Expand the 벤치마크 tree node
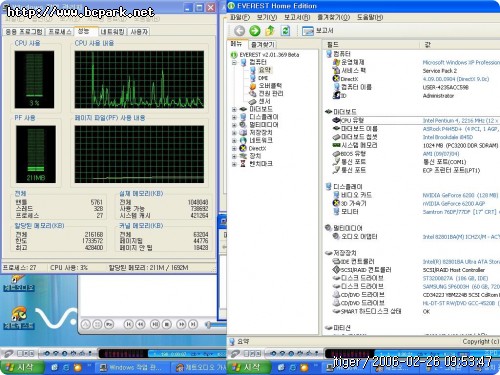The image size is (500, 375). (234, 164)
